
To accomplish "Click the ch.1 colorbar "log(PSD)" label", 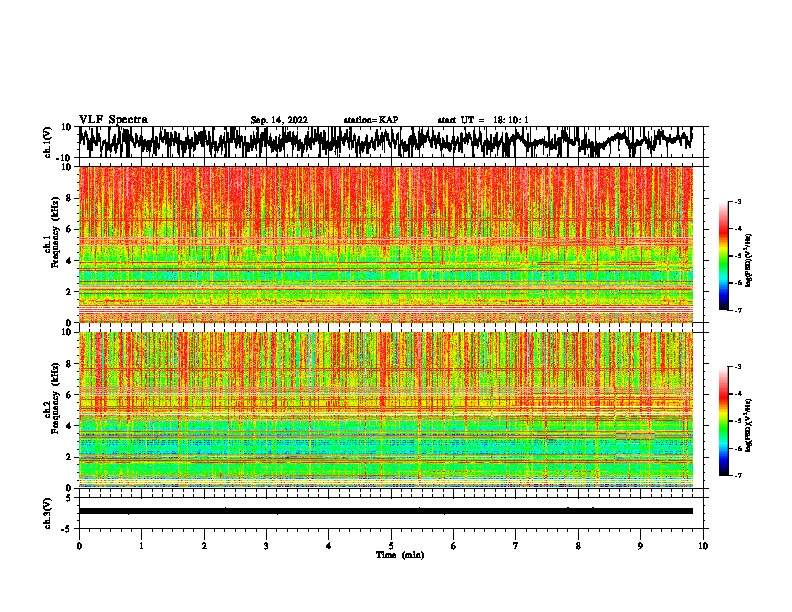I will [x=748, y=261].
